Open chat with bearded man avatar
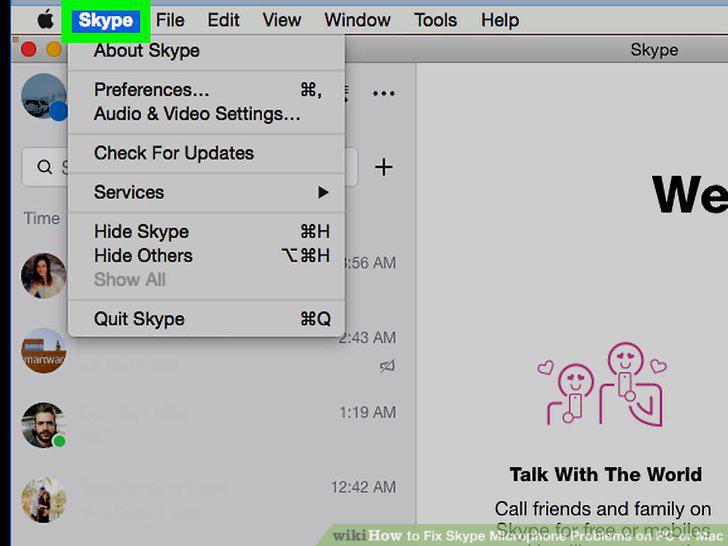This screenshot has width=728, height=546. [44, 425]
